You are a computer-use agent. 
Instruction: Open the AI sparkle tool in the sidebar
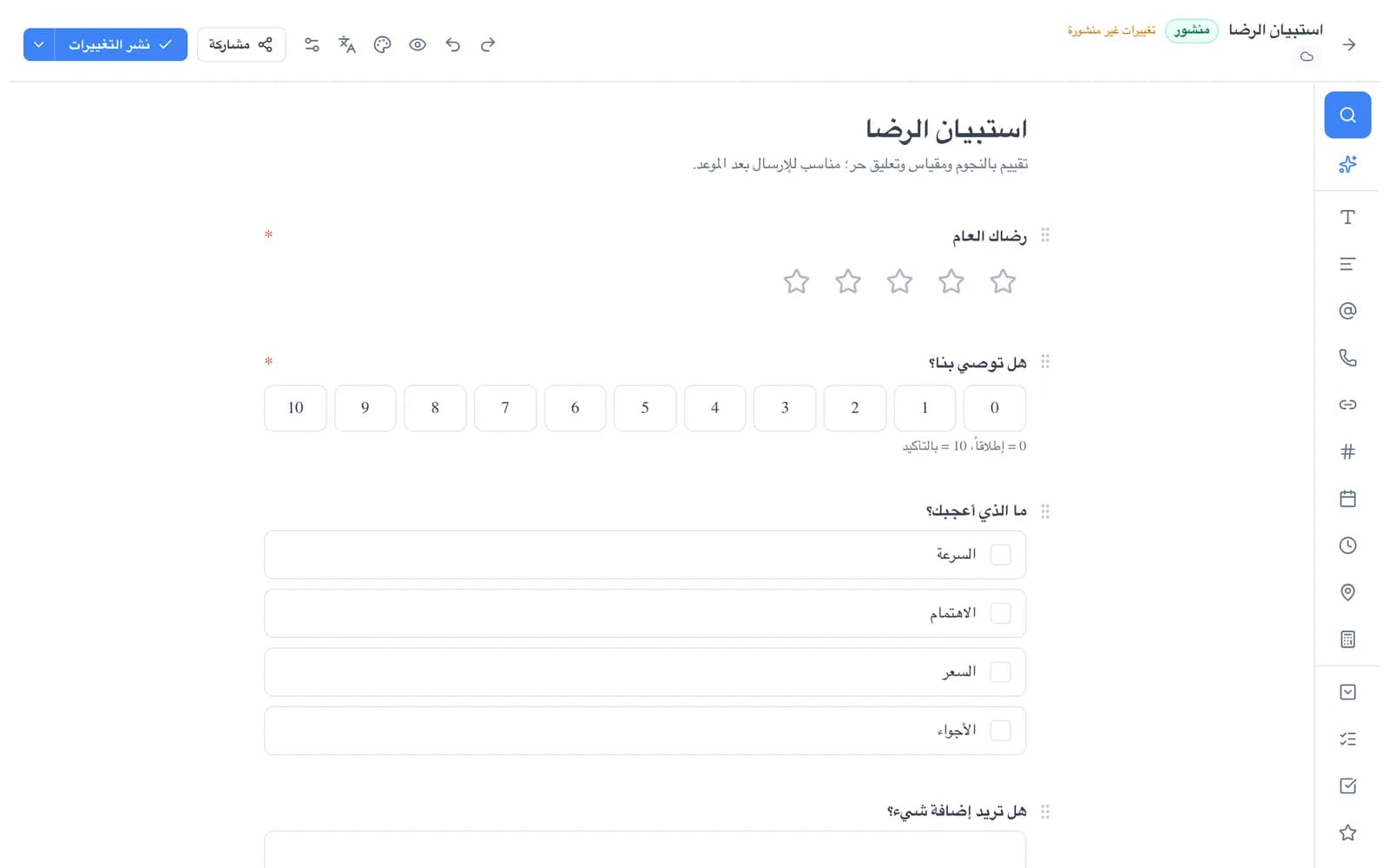click(1347, 164)
